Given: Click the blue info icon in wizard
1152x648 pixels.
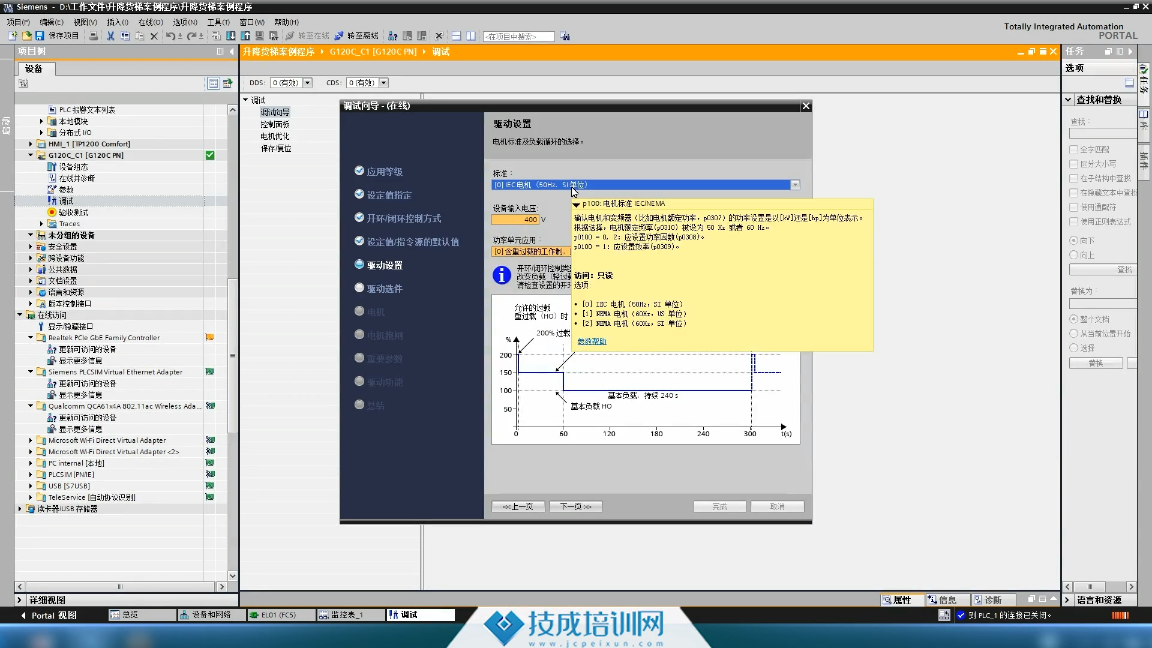Looking at the screenshot, I should pos(502,275).
